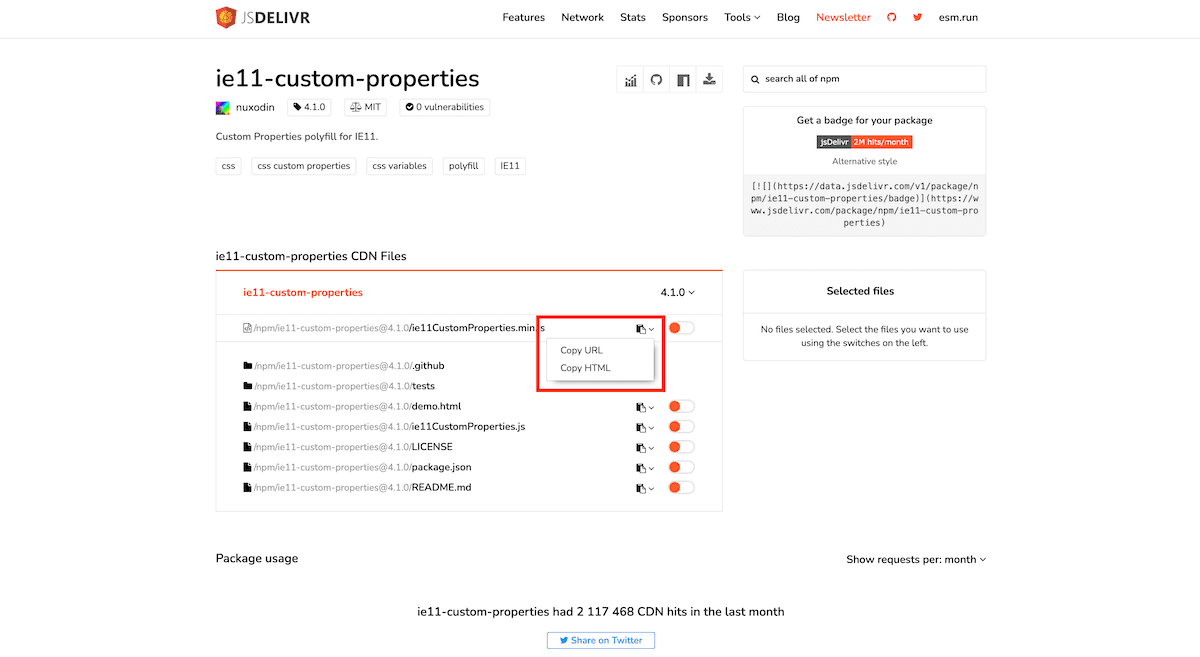This screenshot has height=657, width=1200.
Task: Expand the Tools menu in navigation
Action: click(x=742, y=17)
